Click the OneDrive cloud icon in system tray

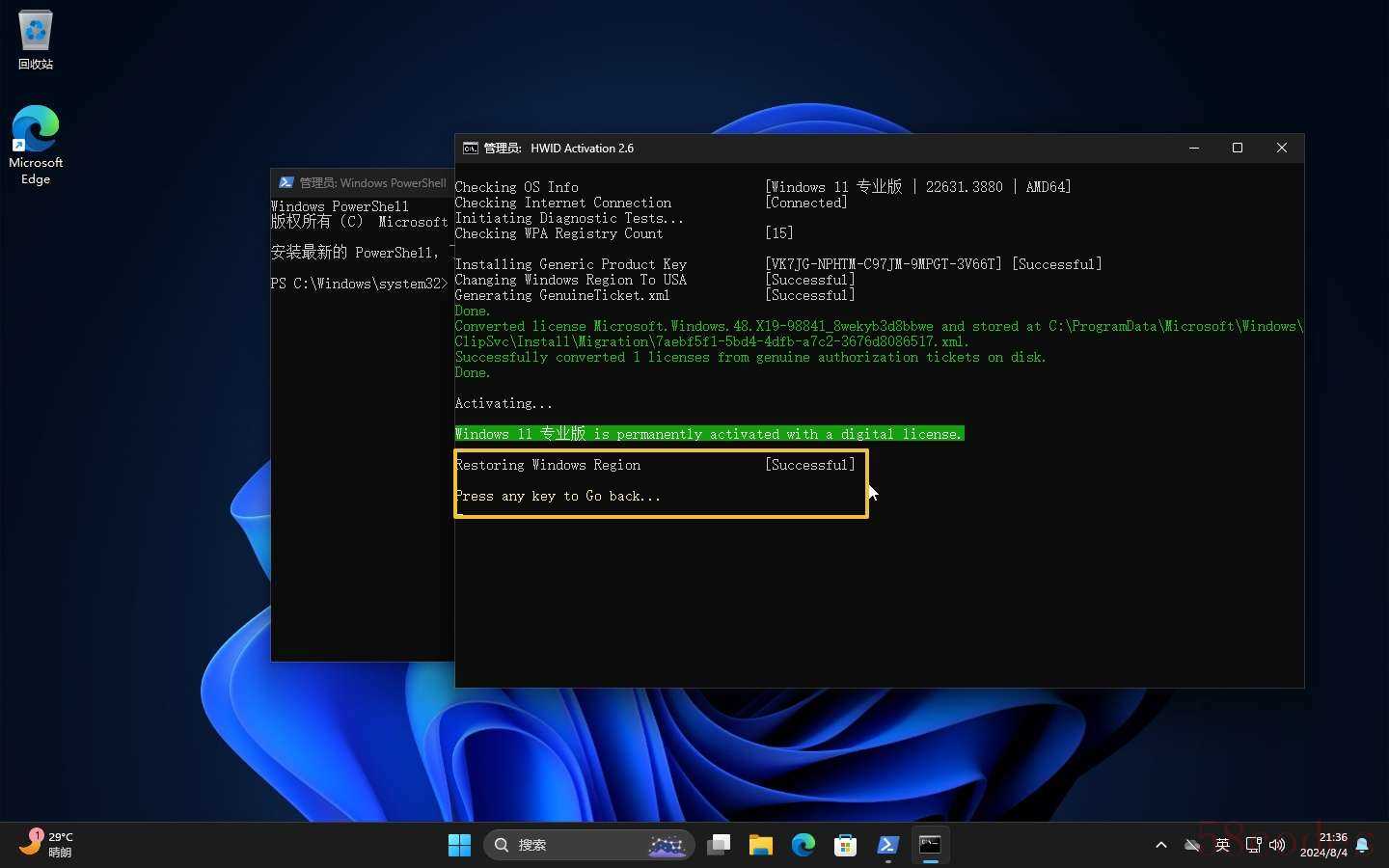[x=1192, y=845]
